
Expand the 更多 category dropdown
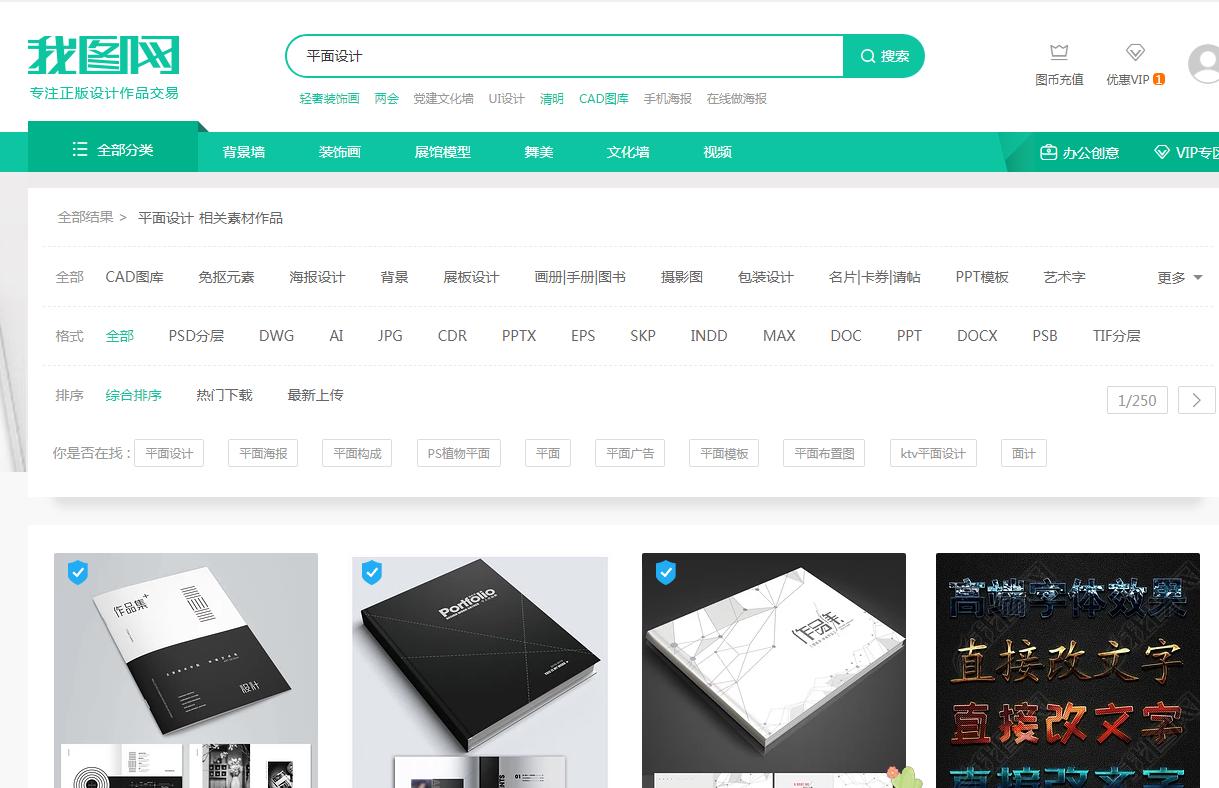pos(1171,277)
